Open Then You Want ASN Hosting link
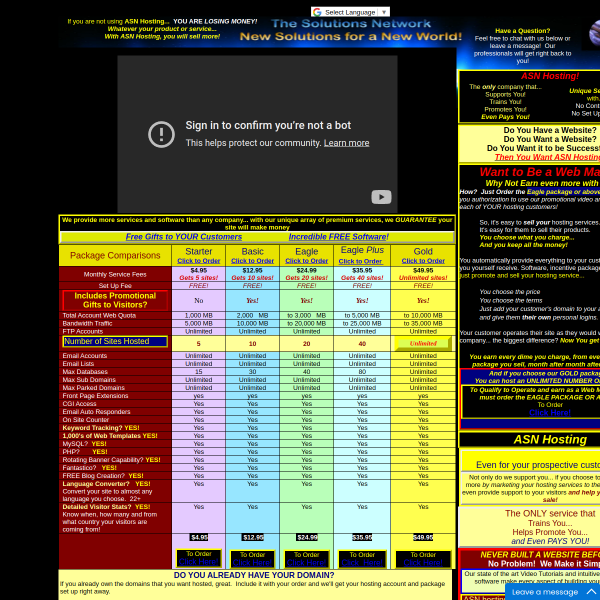Viewport: 600px width, 600px height. 547,157
